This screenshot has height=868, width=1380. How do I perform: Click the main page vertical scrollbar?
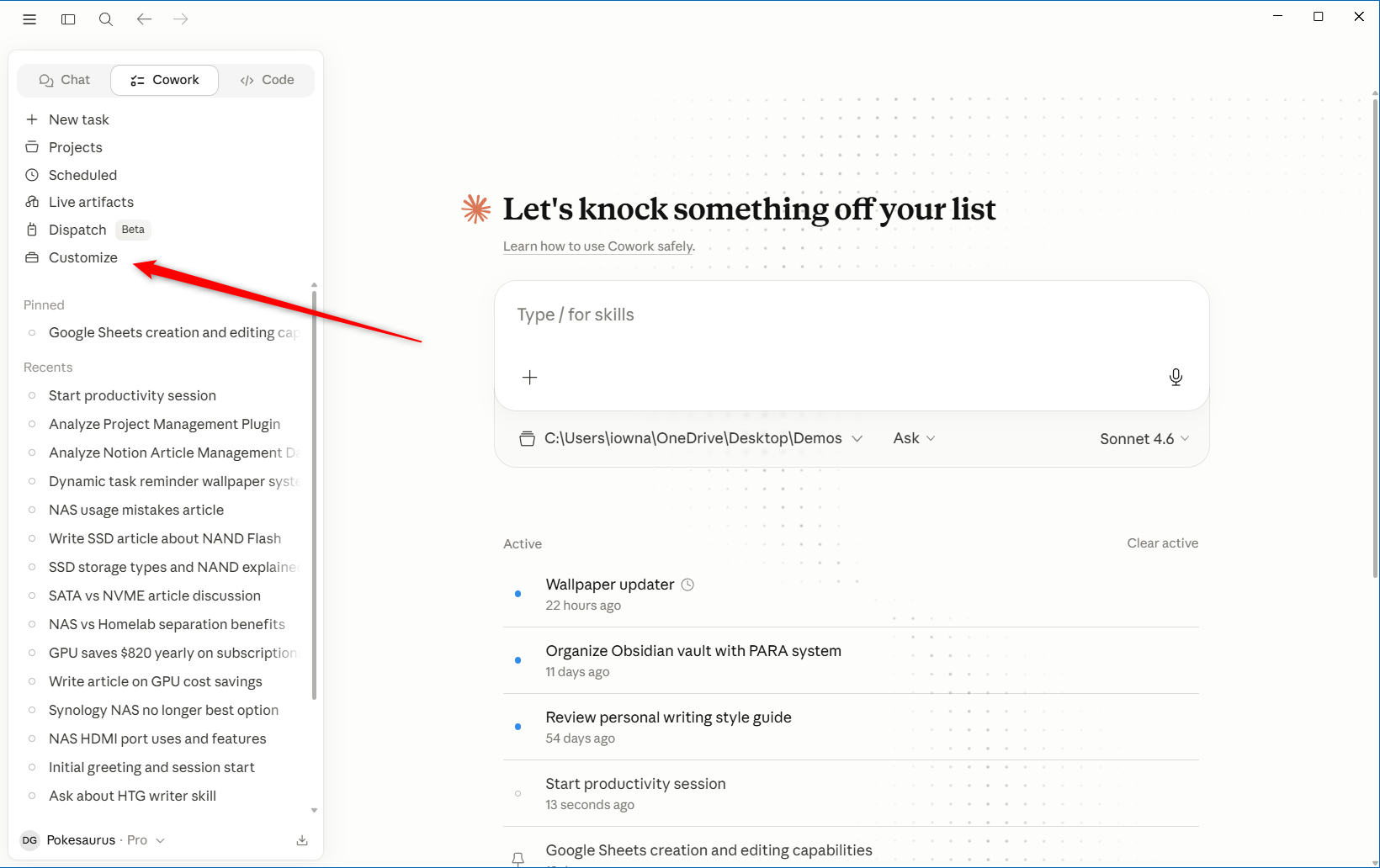1375,336
